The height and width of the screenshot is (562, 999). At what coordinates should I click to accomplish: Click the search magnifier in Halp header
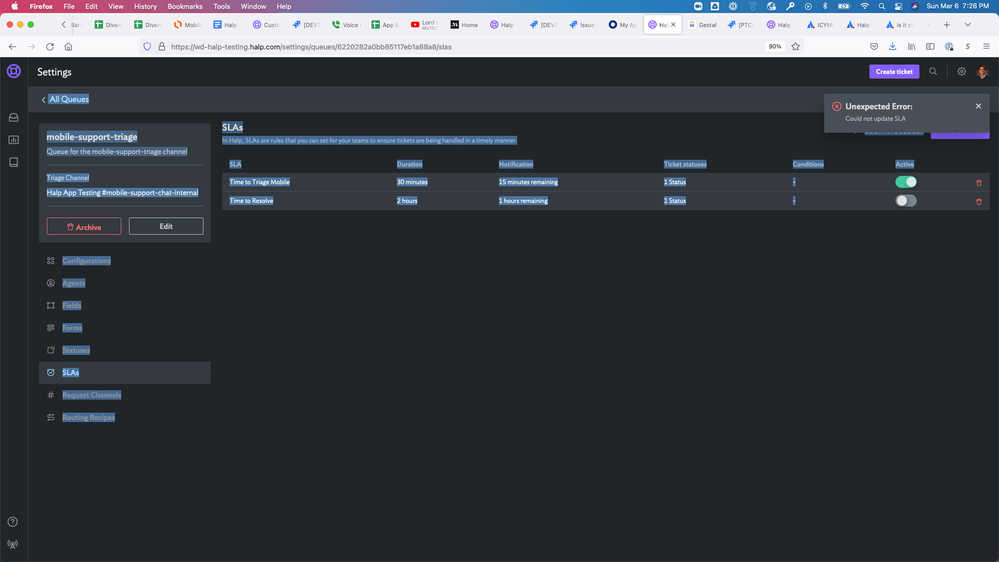pyautogui.click(x=933, y=72)
